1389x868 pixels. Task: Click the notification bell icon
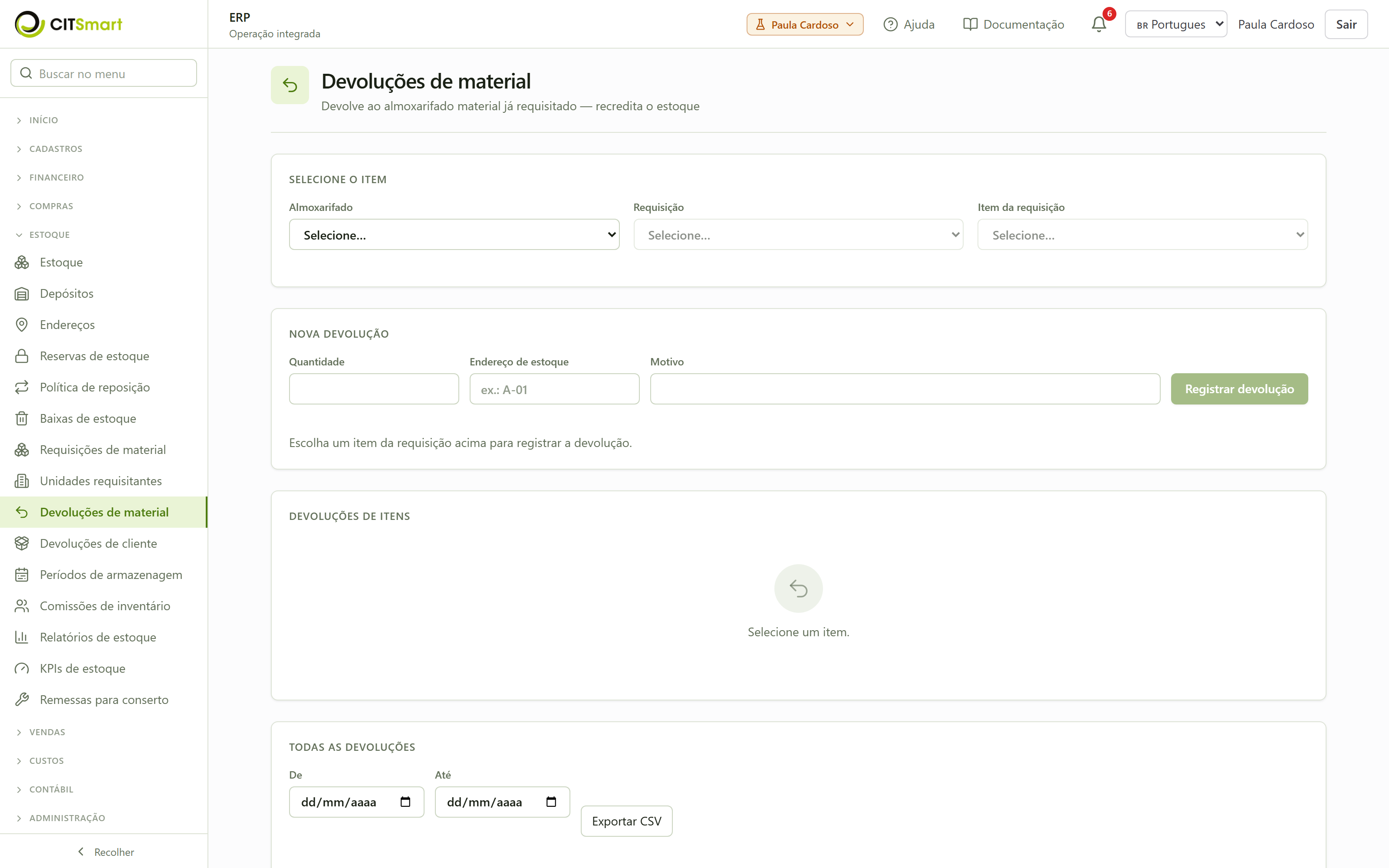click(x=1099, y=24)
